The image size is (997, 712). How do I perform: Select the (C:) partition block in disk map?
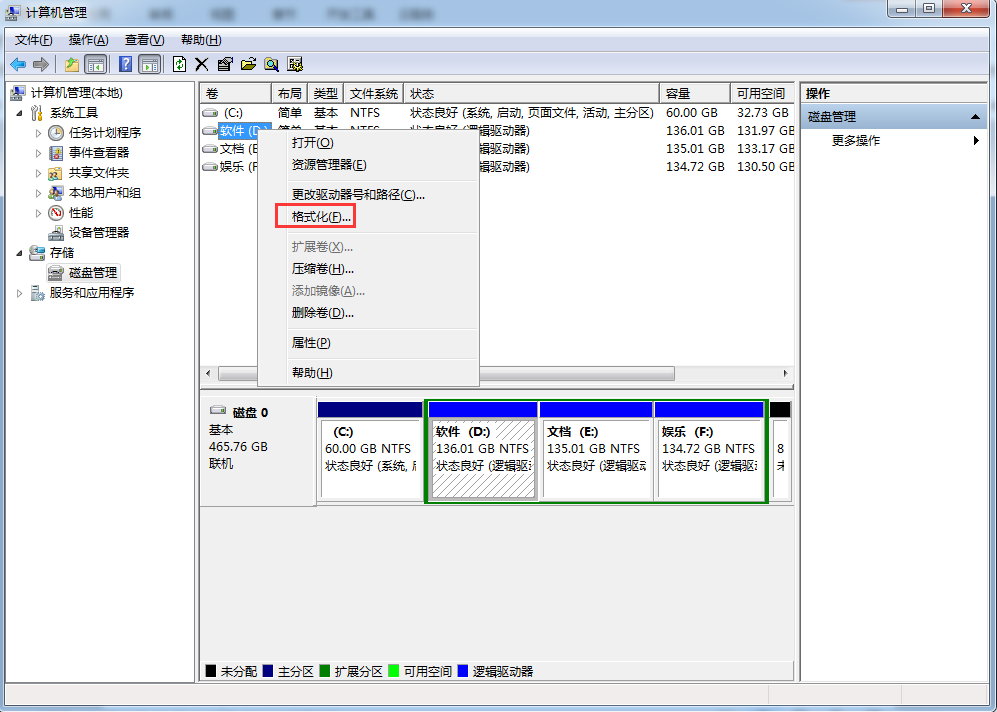pyautogui.click(x=370, y=451)
